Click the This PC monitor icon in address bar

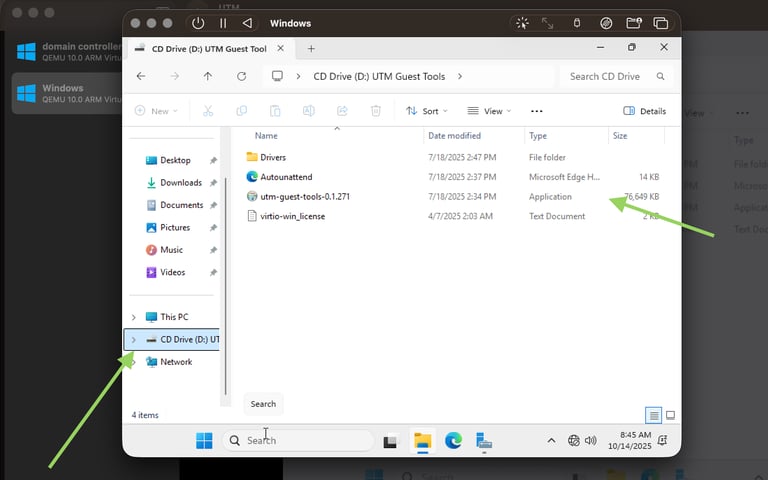point(277,76)
